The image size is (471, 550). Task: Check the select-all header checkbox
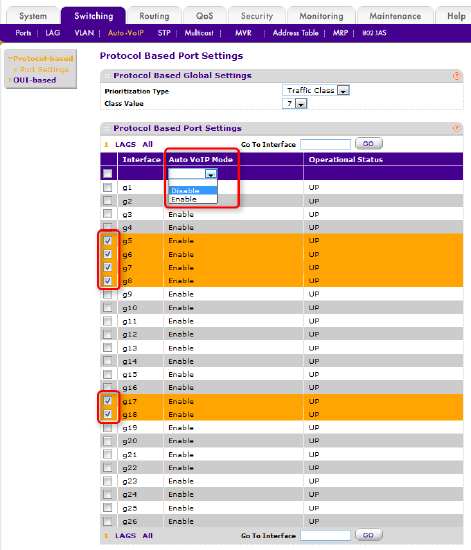point(108,173)
